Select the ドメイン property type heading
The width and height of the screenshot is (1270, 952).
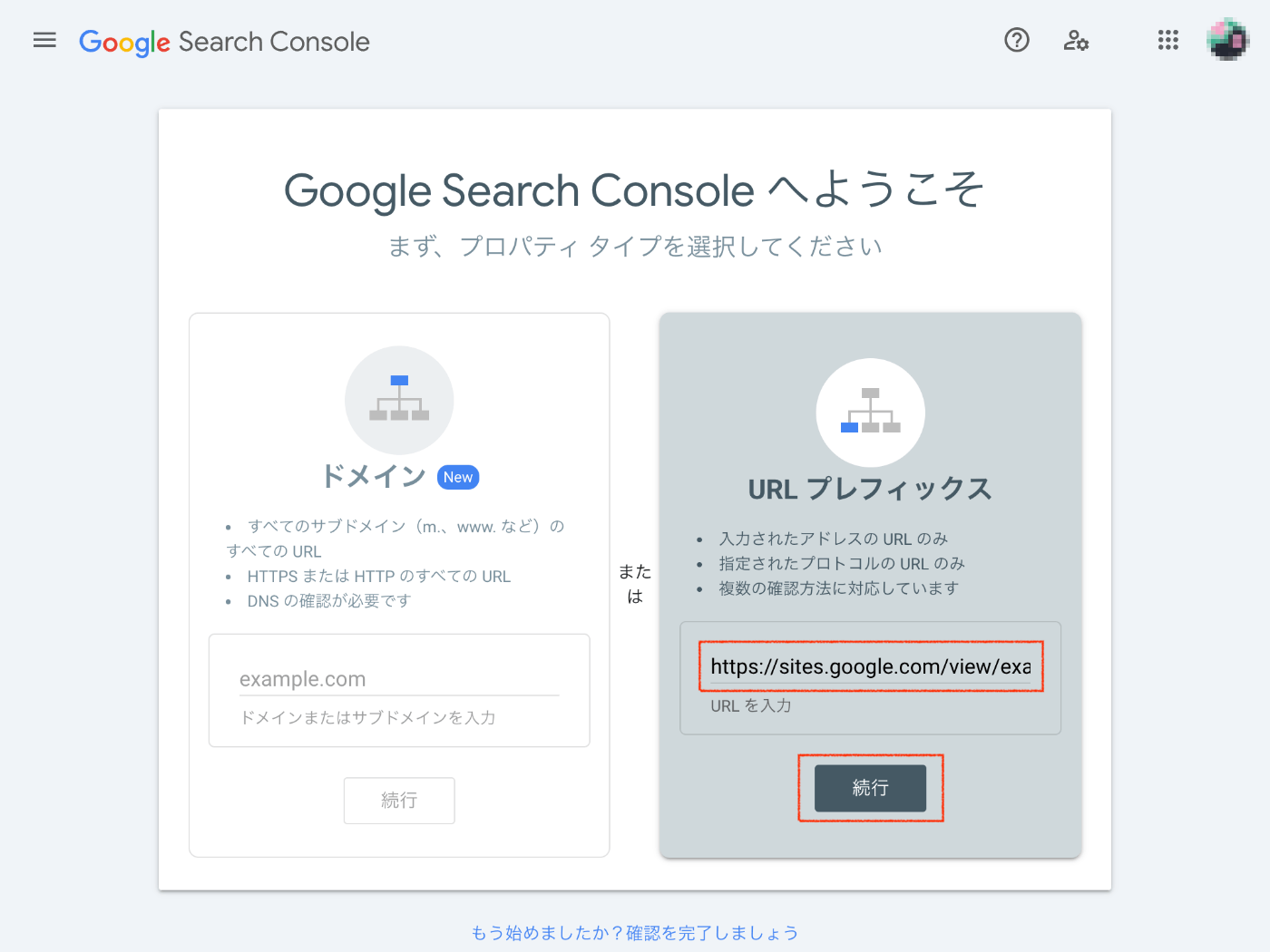(x=374, y=476)
